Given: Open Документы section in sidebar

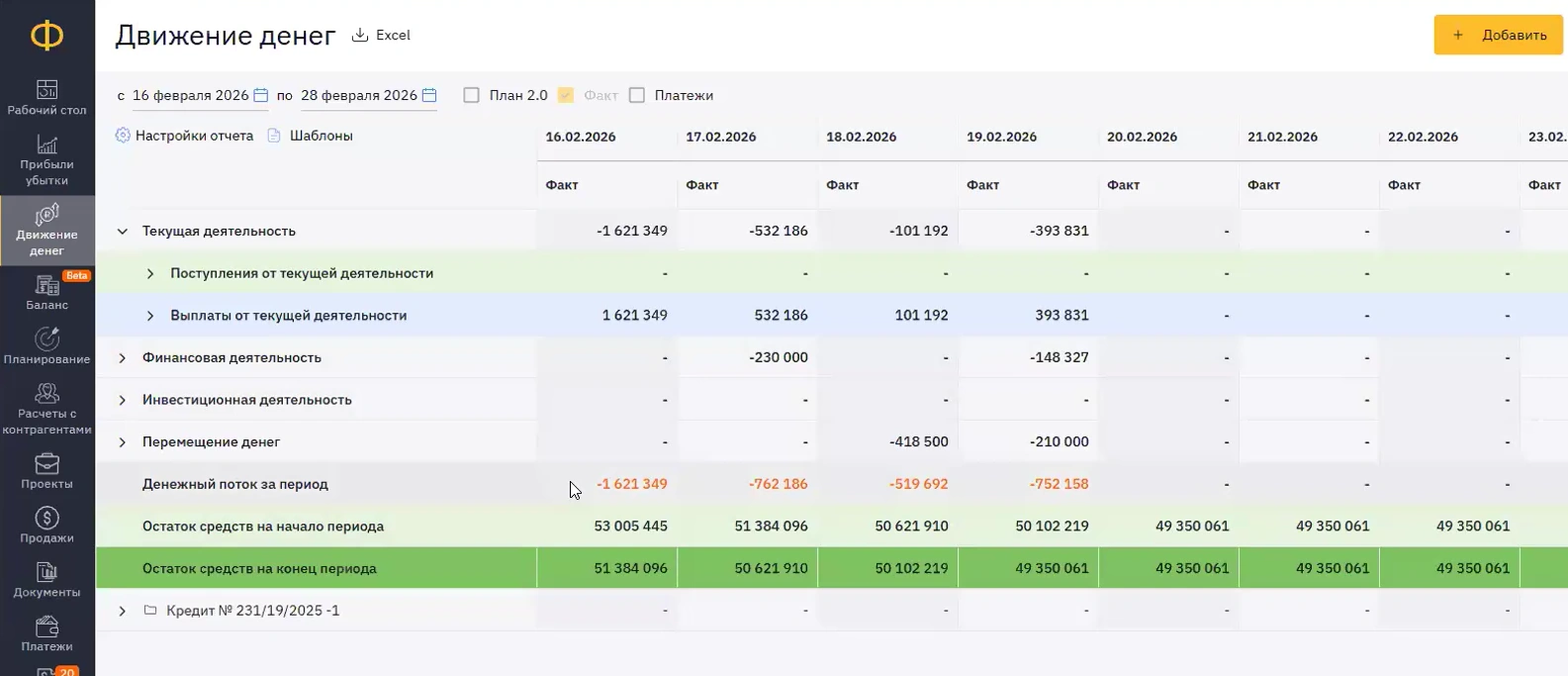Looking at the screenshot, I should point(46,580).
